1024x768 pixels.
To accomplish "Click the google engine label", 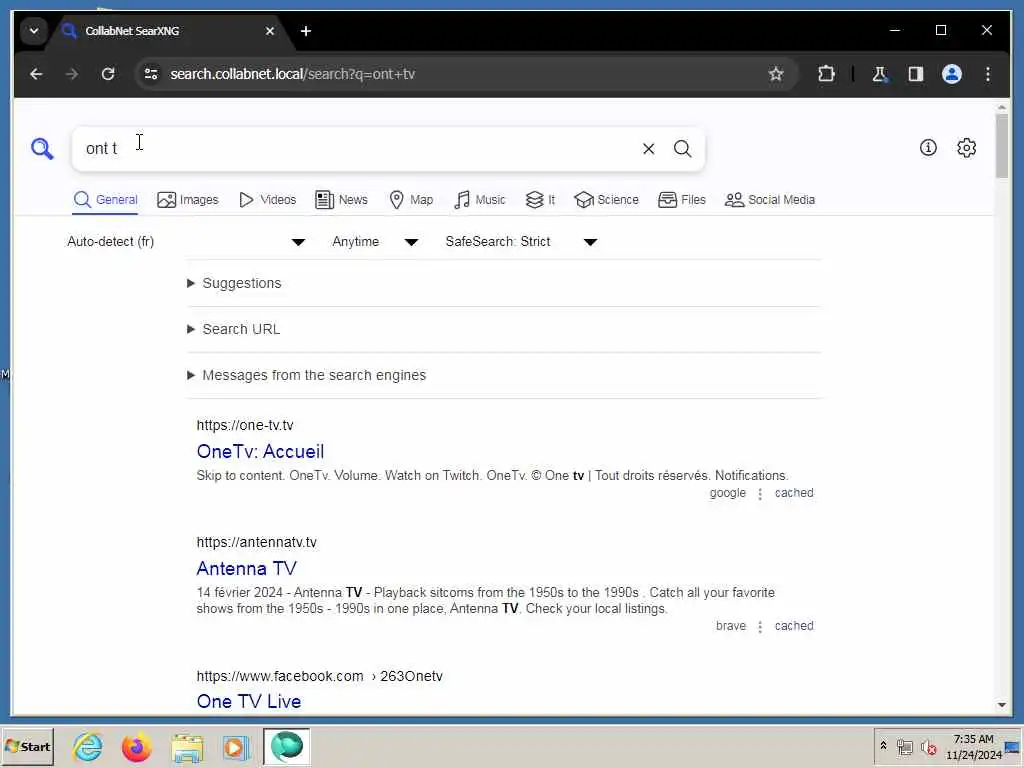I will point(728,493).
